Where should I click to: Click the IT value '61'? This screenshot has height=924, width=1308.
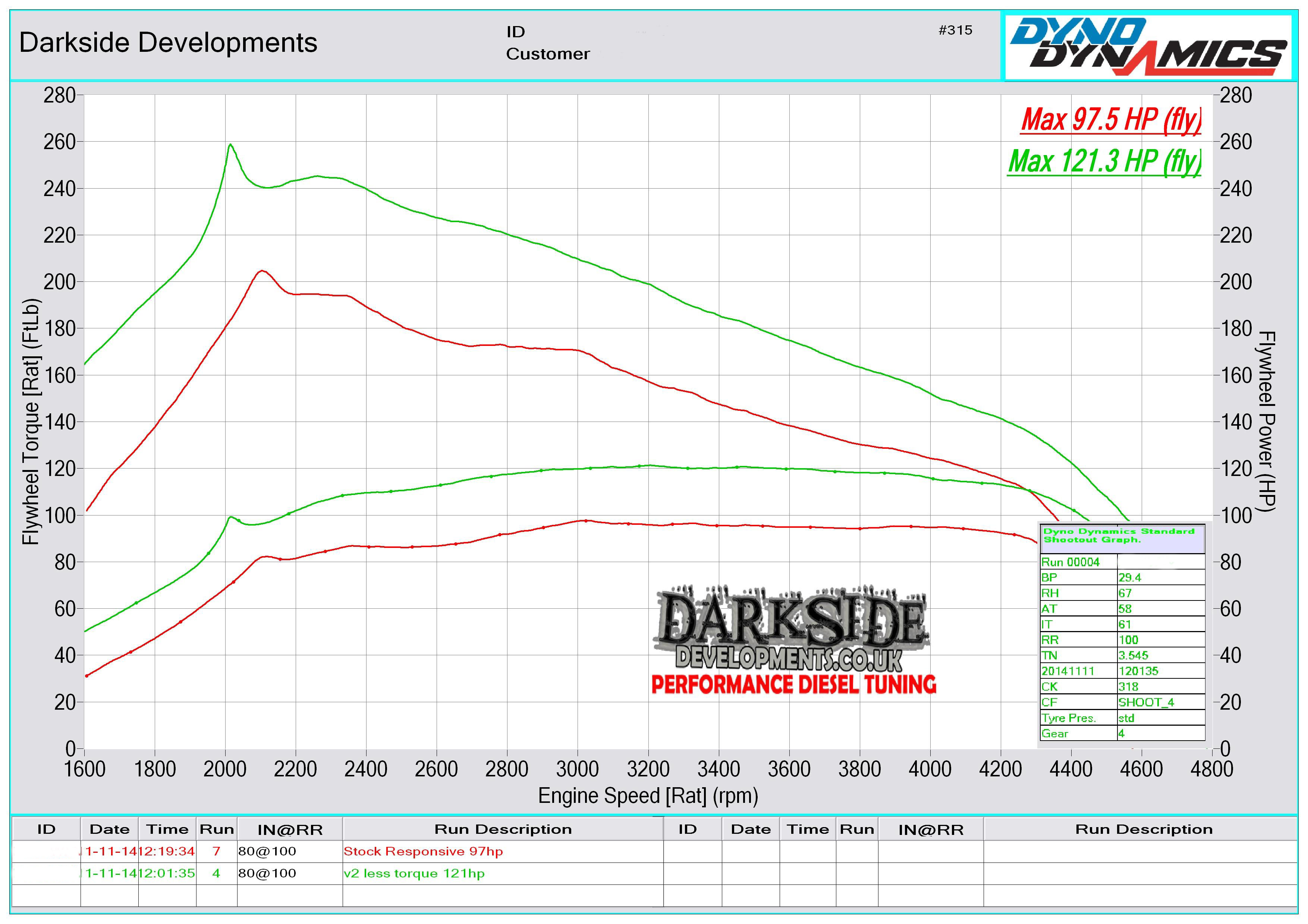pyautogui.click(x=1125, y=624)
